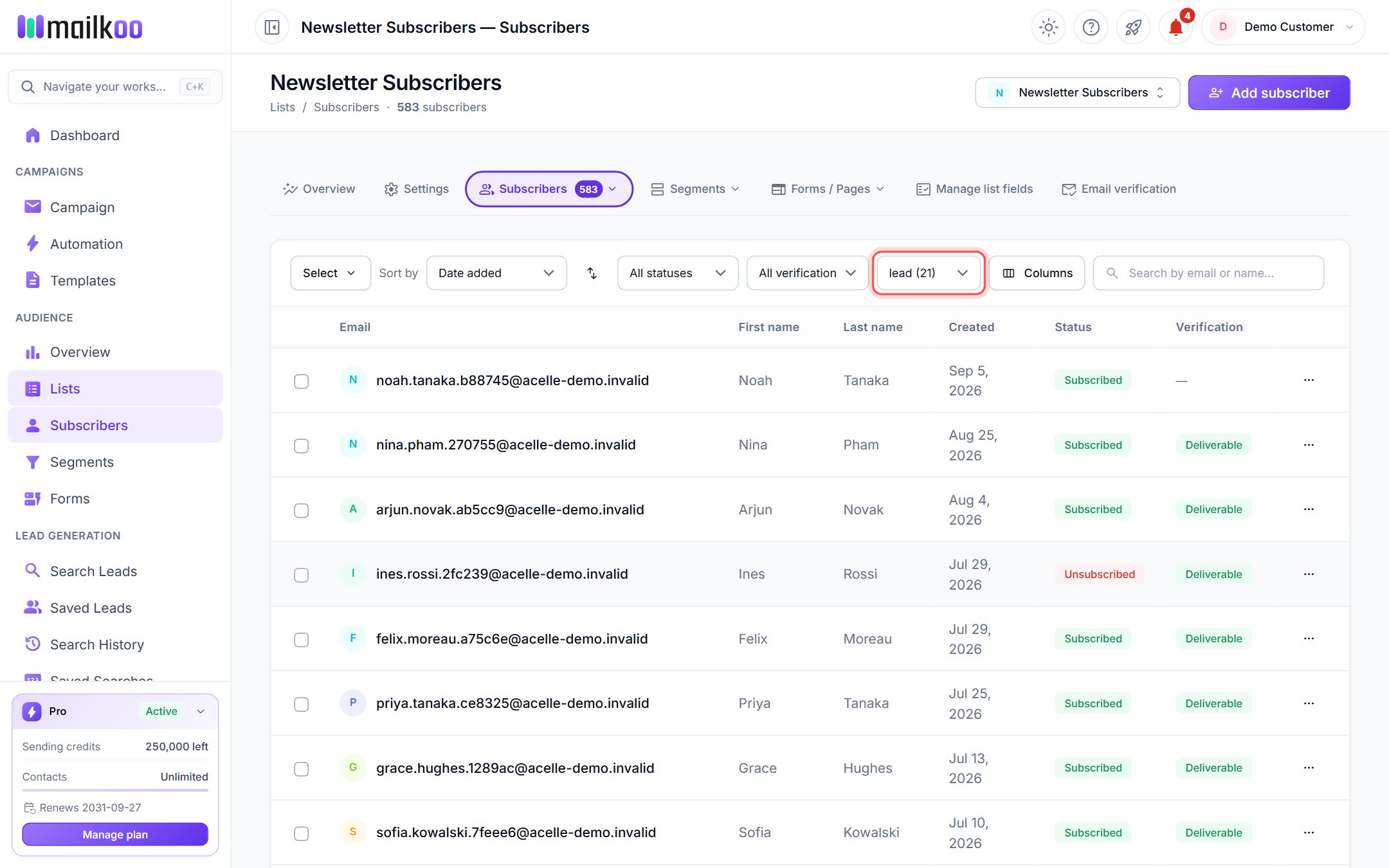Screen dimensions: 1389x868
Task: Check the noah.tanaka subscriber checkbox
Action: point(301,381)
